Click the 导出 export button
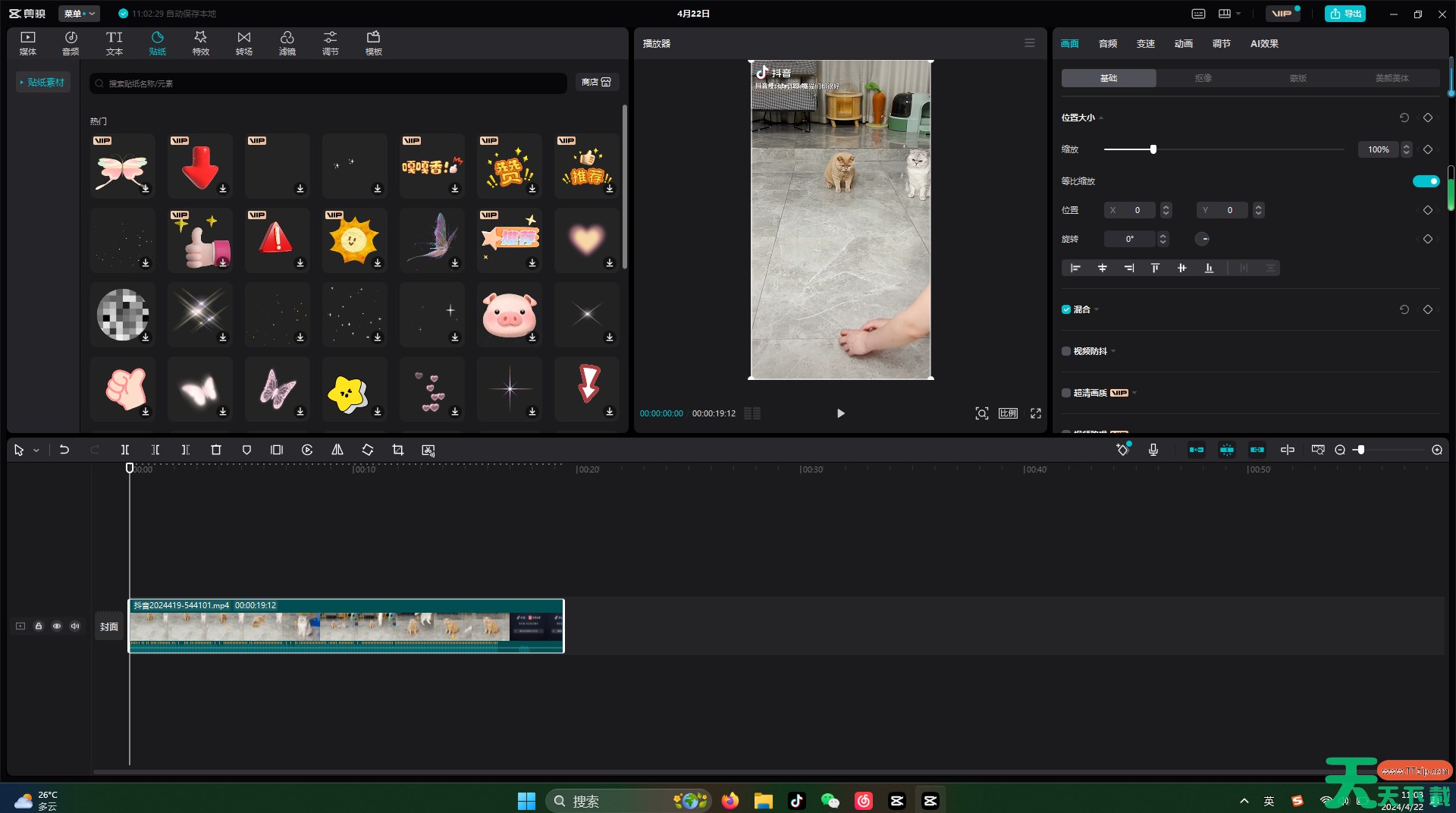Screen dimensions: 1456x813 (1345, 14)
